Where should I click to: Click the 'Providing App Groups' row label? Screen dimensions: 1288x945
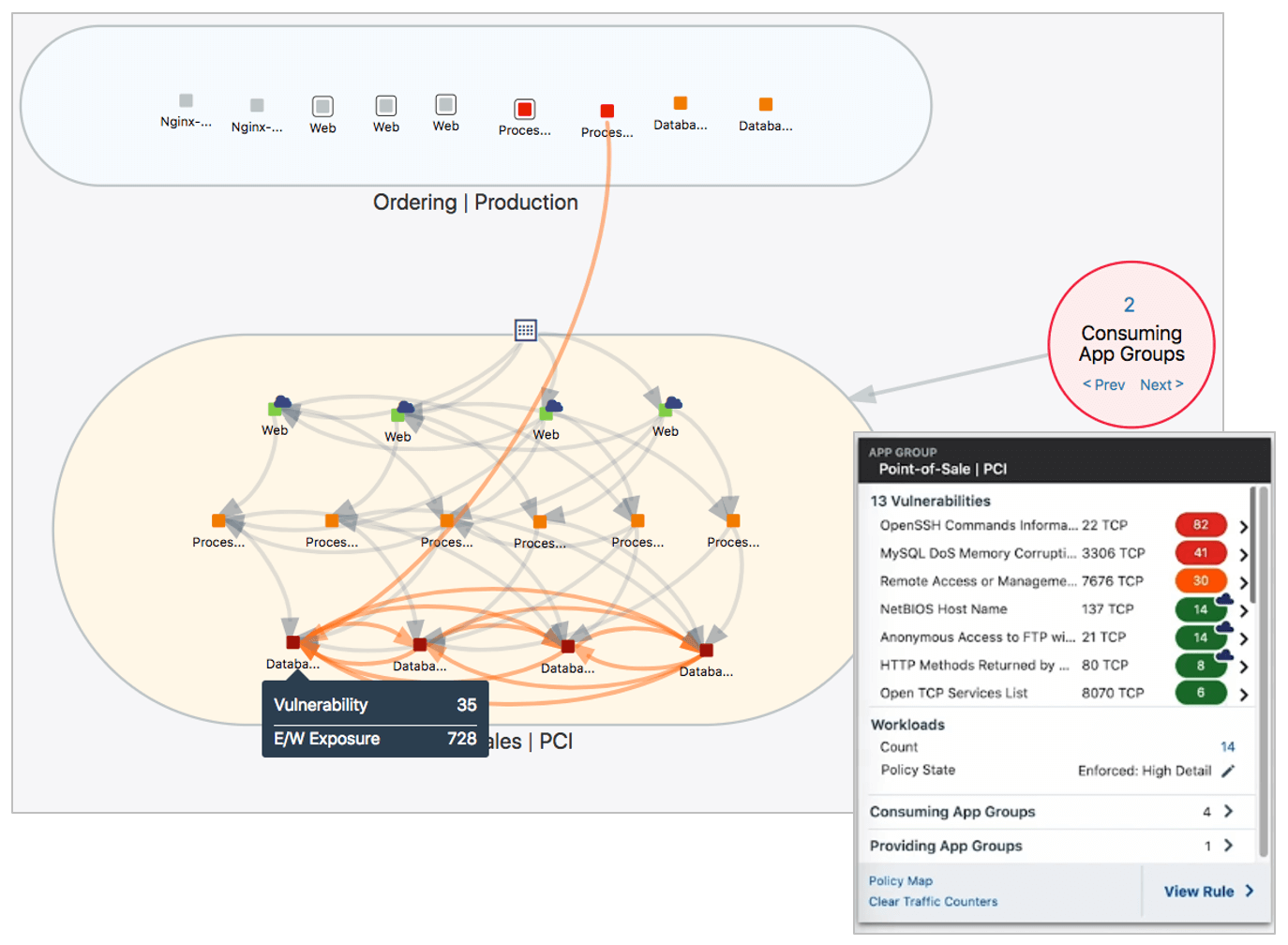[x=946, y=846]
